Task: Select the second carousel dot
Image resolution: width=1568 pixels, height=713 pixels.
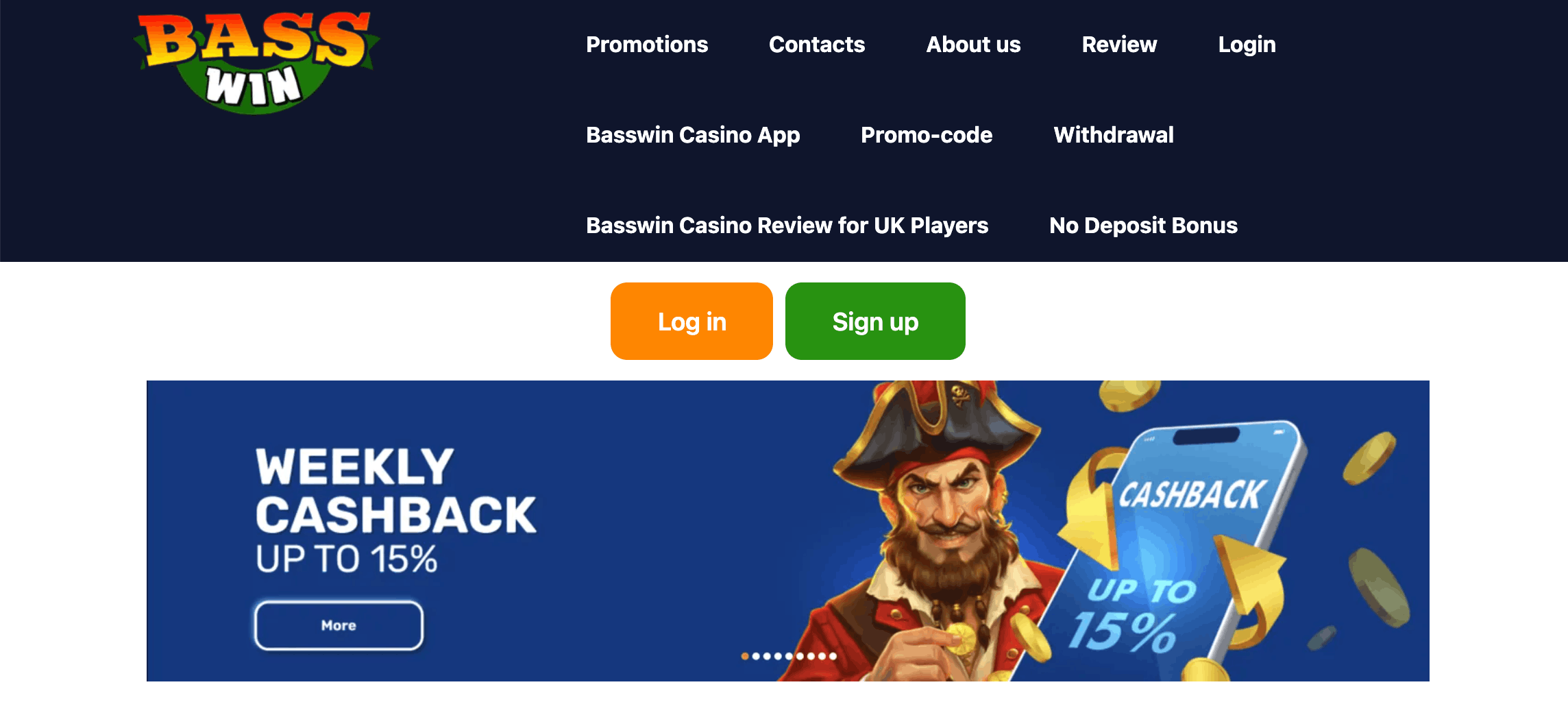Action: [756, 656]
